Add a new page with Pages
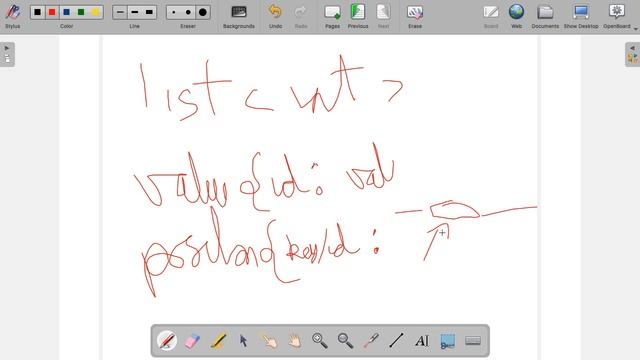This screenshot has height=360, width=640. point(332,16)
